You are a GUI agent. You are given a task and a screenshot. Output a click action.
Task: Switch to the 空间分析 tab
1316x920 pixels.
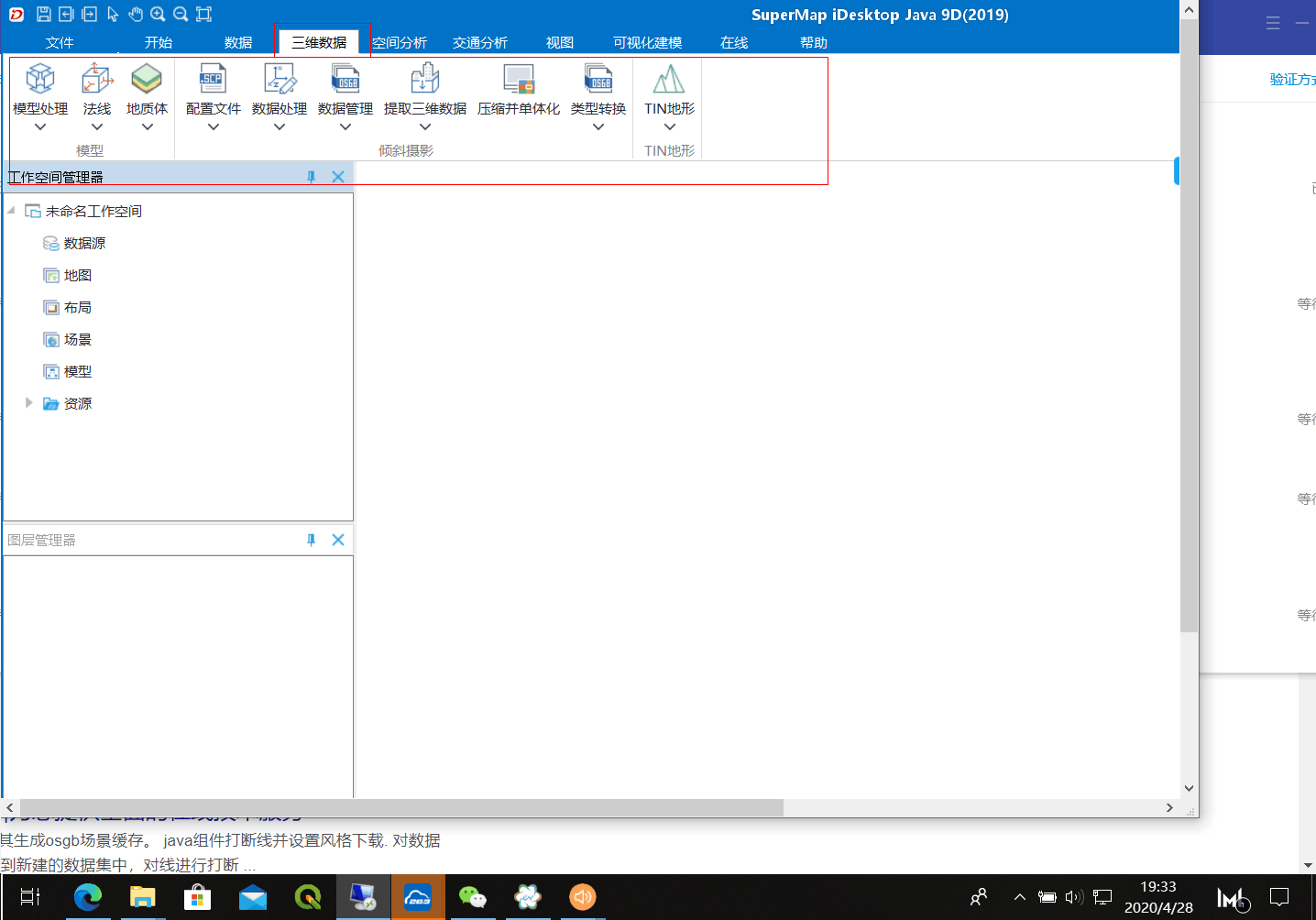pos(400,43)
